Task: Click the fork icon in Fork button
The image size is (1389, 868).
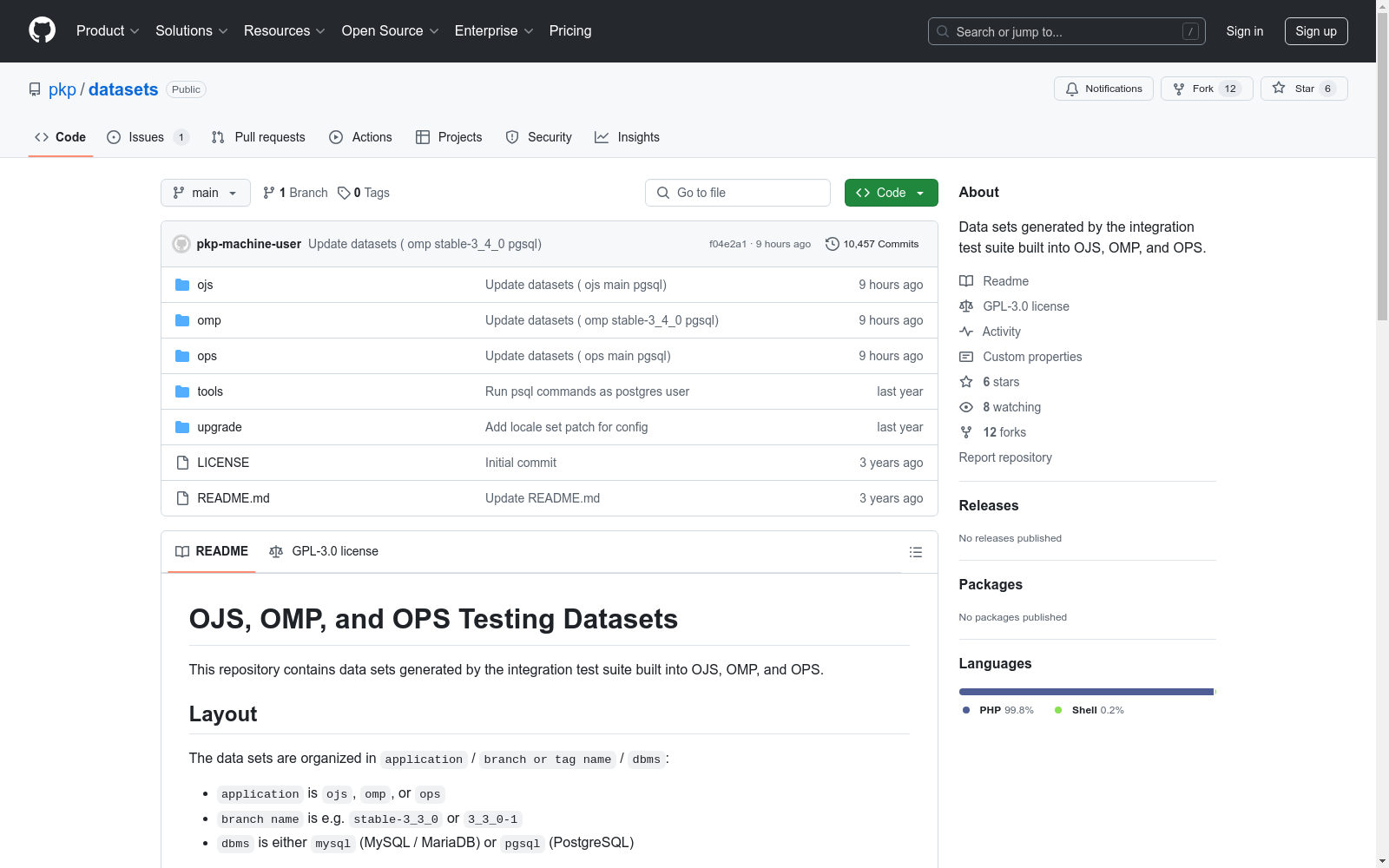Action: [x=1179, y=89]
